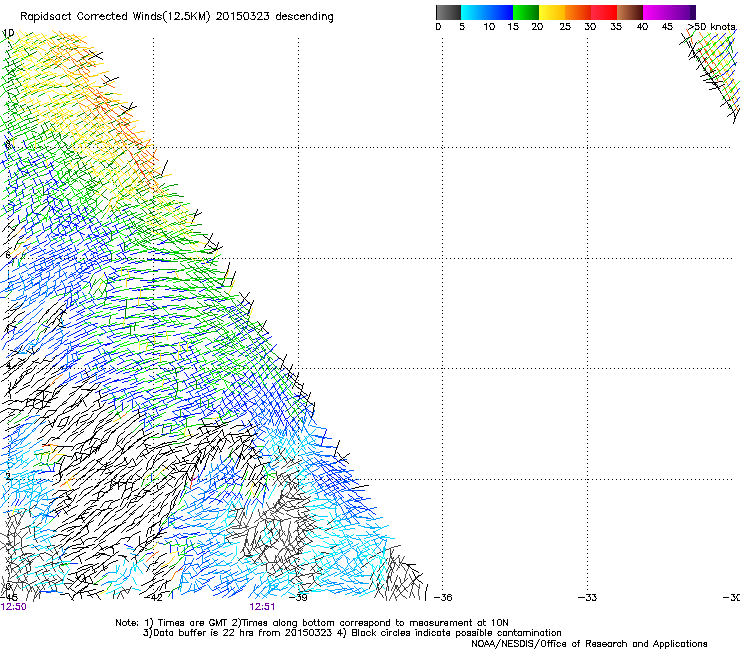Click the '15' label under the color bar
Viewport: 740px width, 650px height.
(x=513, y=26)
